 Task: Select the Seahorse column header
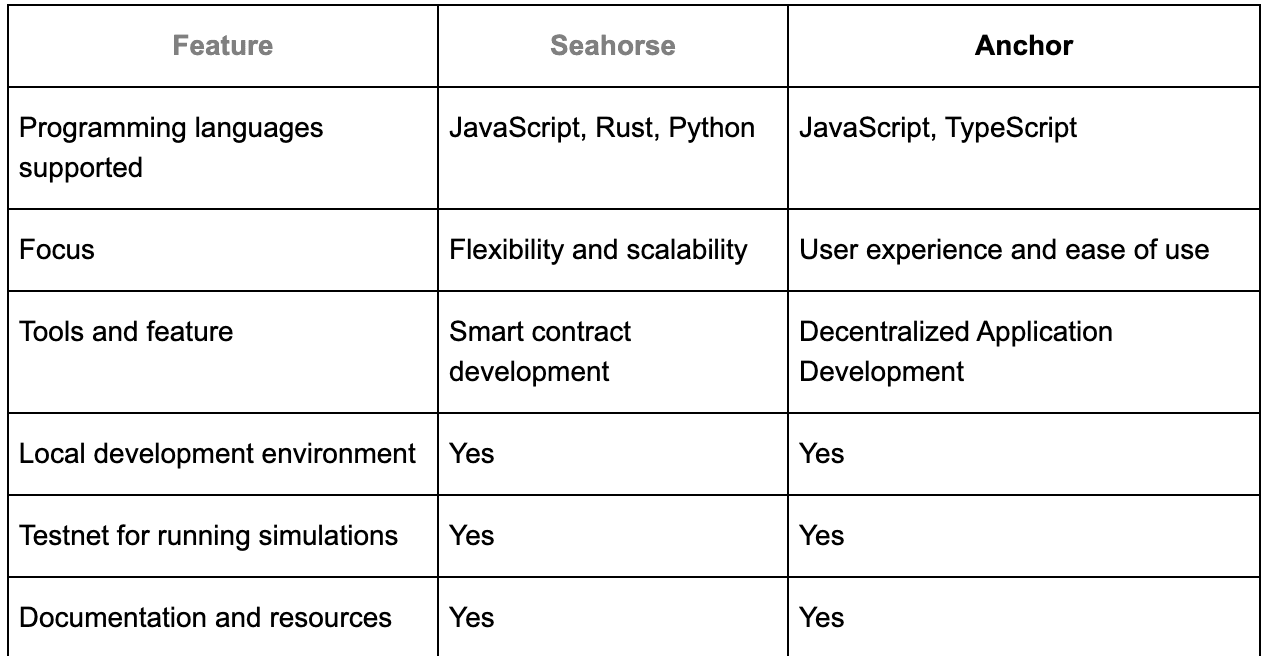click(612, 46)
